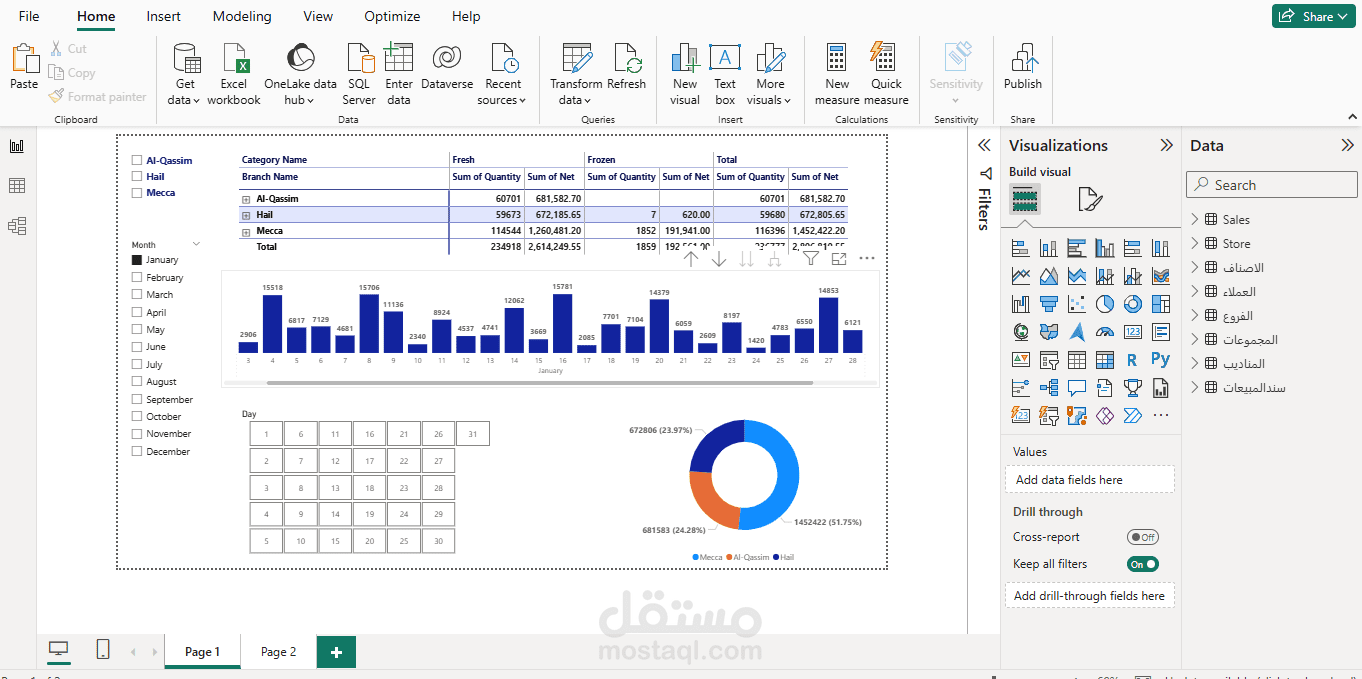This screenshot has height=679, width=1362.
Task: Click Refresh in Queries group
Action: point(626,68)
